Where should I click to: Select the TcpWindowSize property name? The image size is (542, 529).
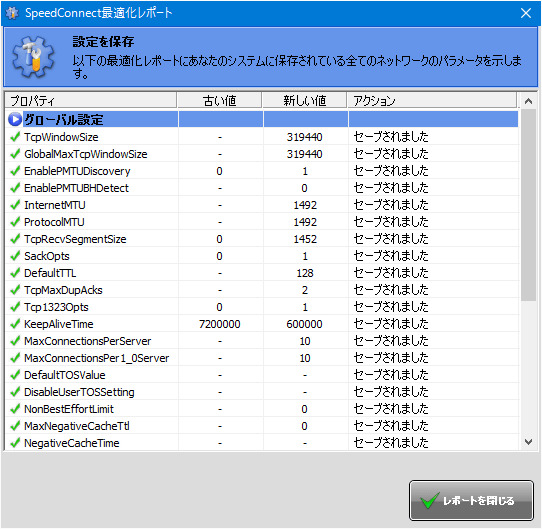pyautogui.click(x=61, y=137)
